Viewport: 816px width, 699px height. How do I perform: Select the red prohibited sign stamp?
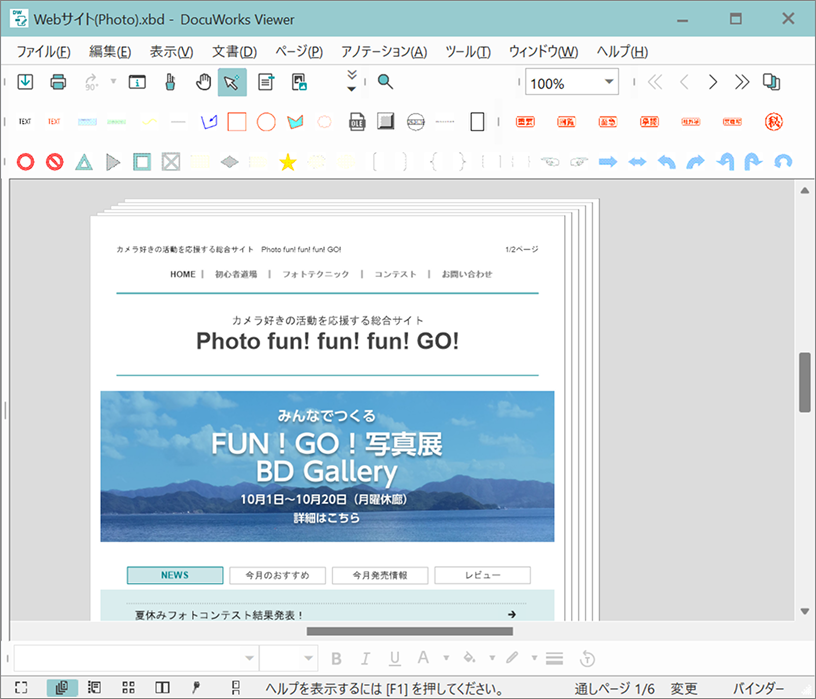click(55, 162)
